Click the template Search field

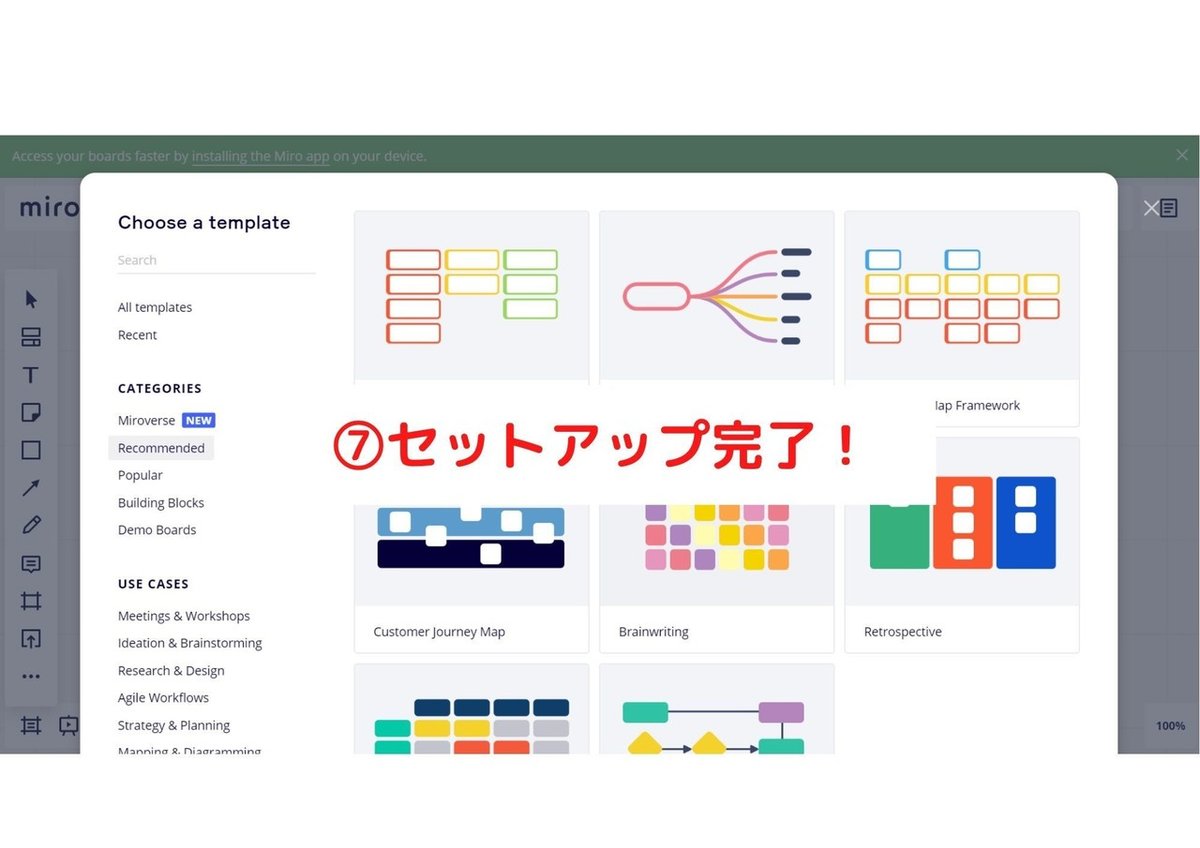pos(216,260)
